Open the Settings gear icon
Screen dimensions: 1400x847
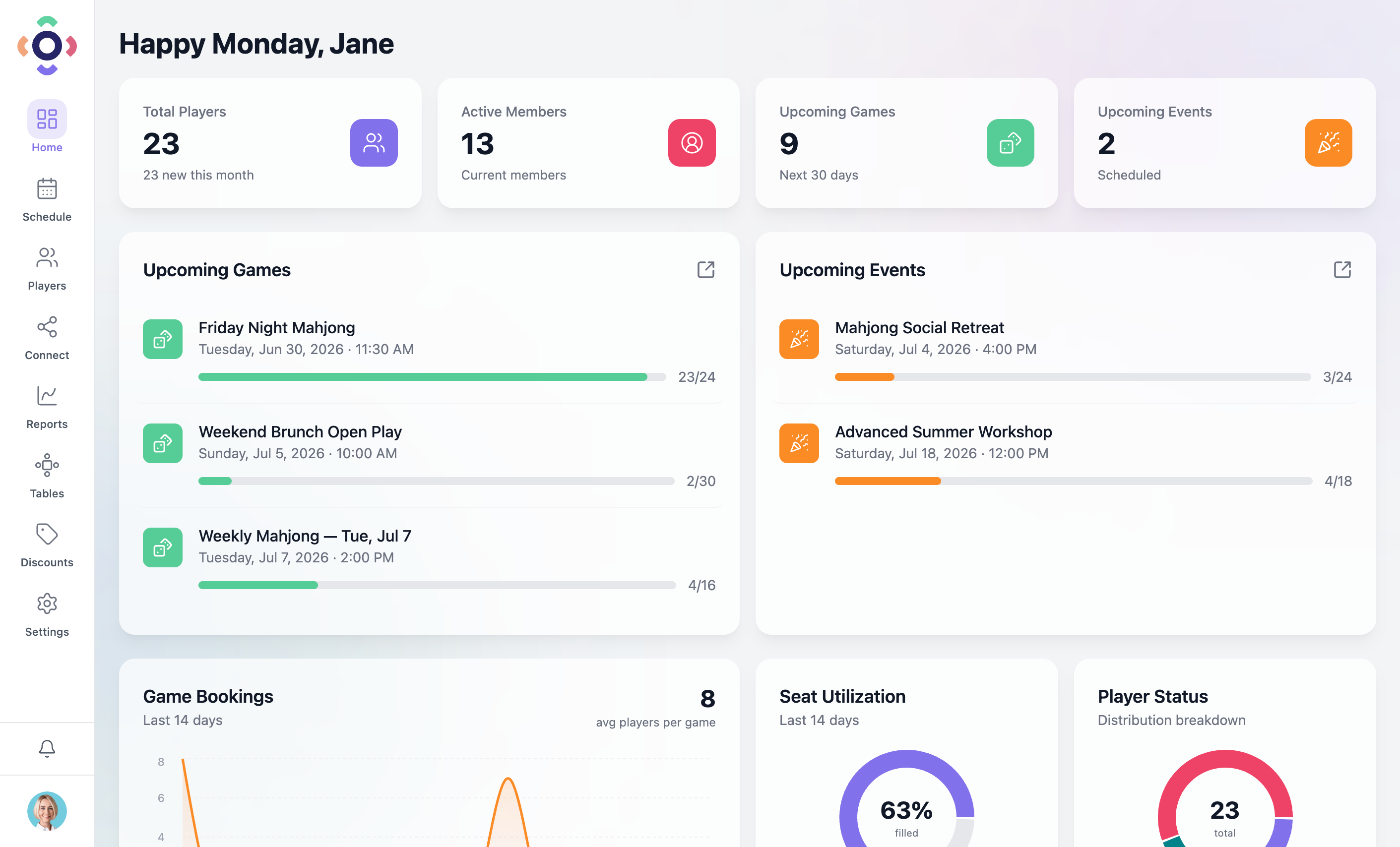click(x=47, y=604)
